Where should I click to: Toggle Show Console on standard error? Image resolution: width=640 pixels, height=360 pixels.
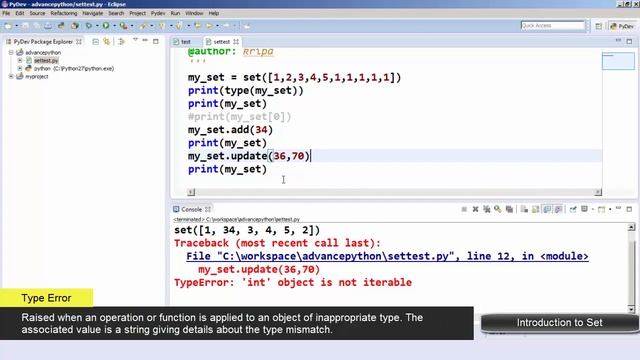pyautogui.click(x=558, y=209)
